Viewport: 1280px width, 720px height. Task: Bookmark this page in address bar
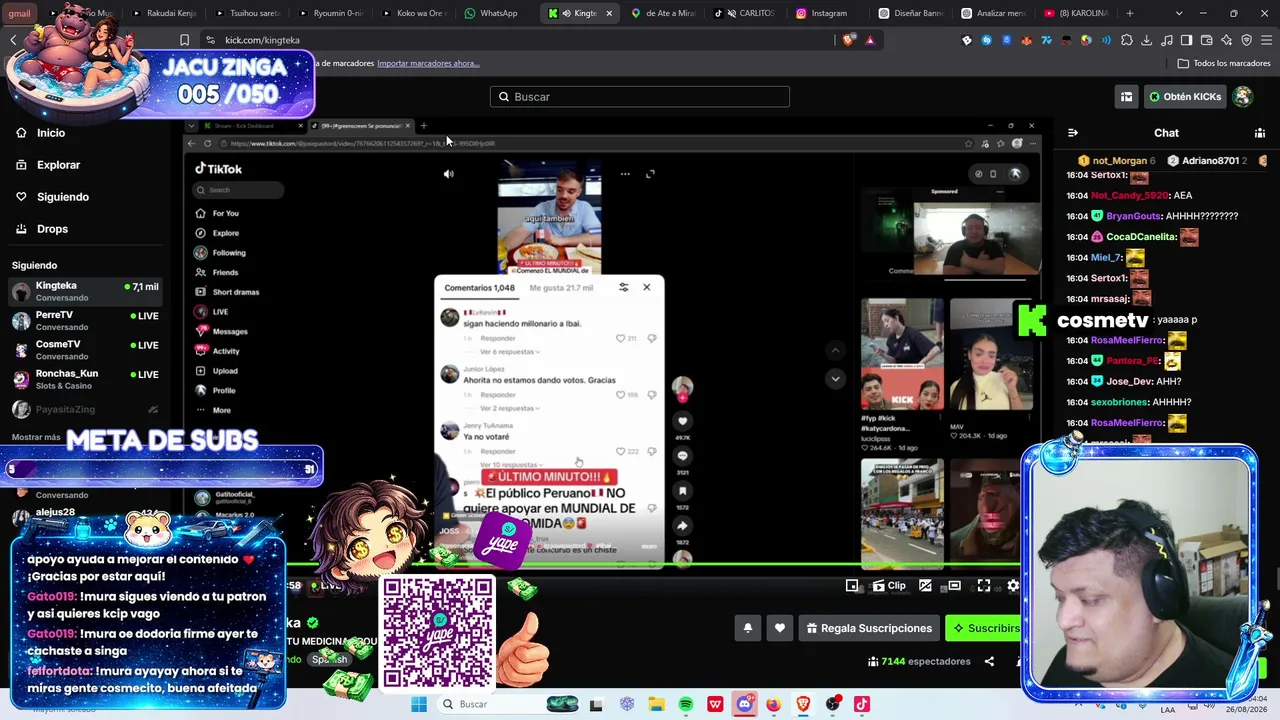click(184, 40)
